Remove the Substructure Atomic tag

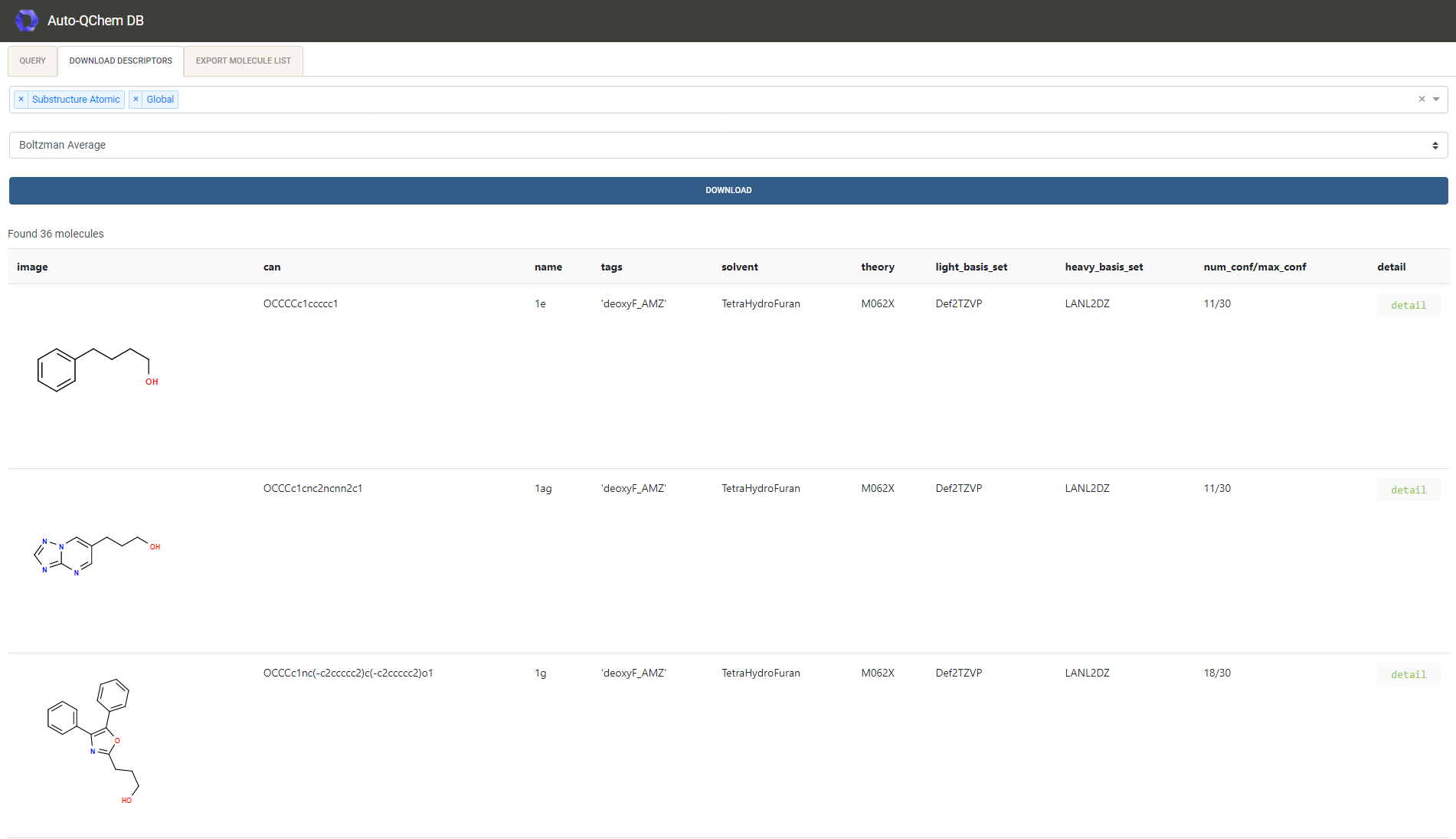pyautogui.click(x=21, y=100)
